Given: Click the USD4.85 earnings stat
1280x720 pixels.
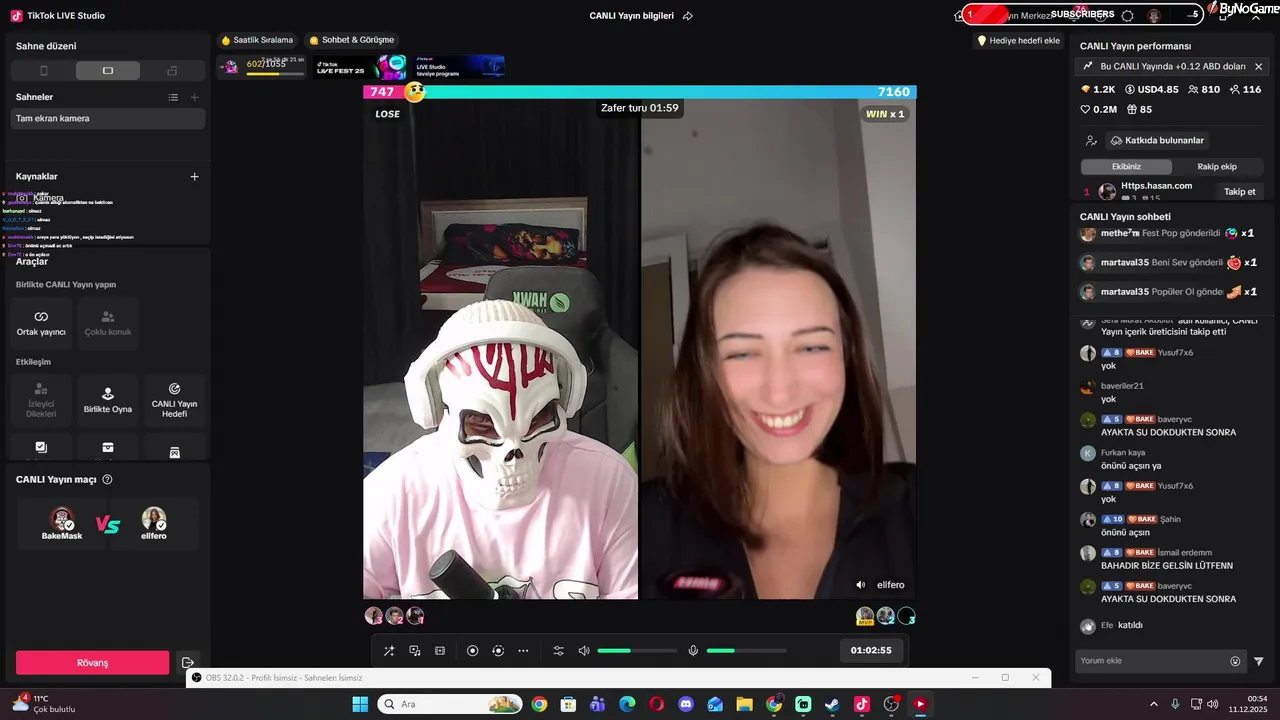Looking at the screenshot, I should [x=1151, y=90].
